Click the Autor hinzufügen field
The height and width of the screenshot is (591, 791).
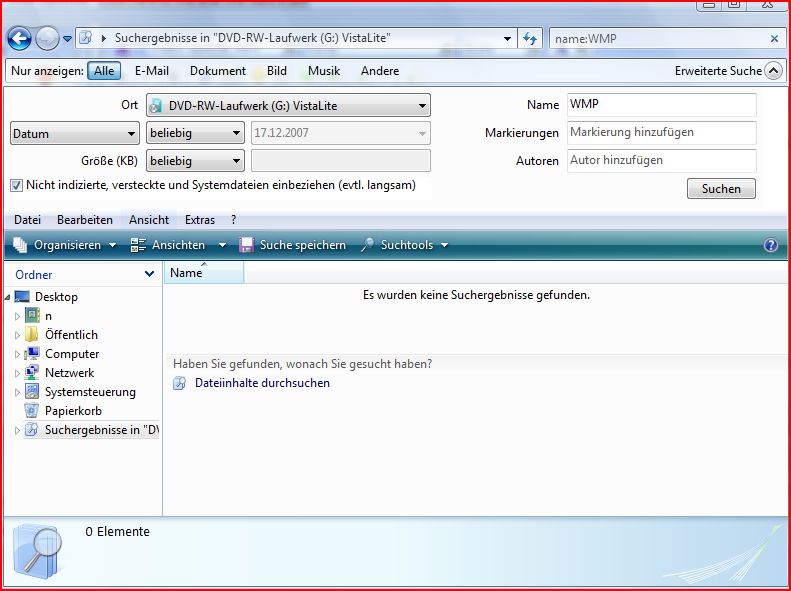pos(661,160)
